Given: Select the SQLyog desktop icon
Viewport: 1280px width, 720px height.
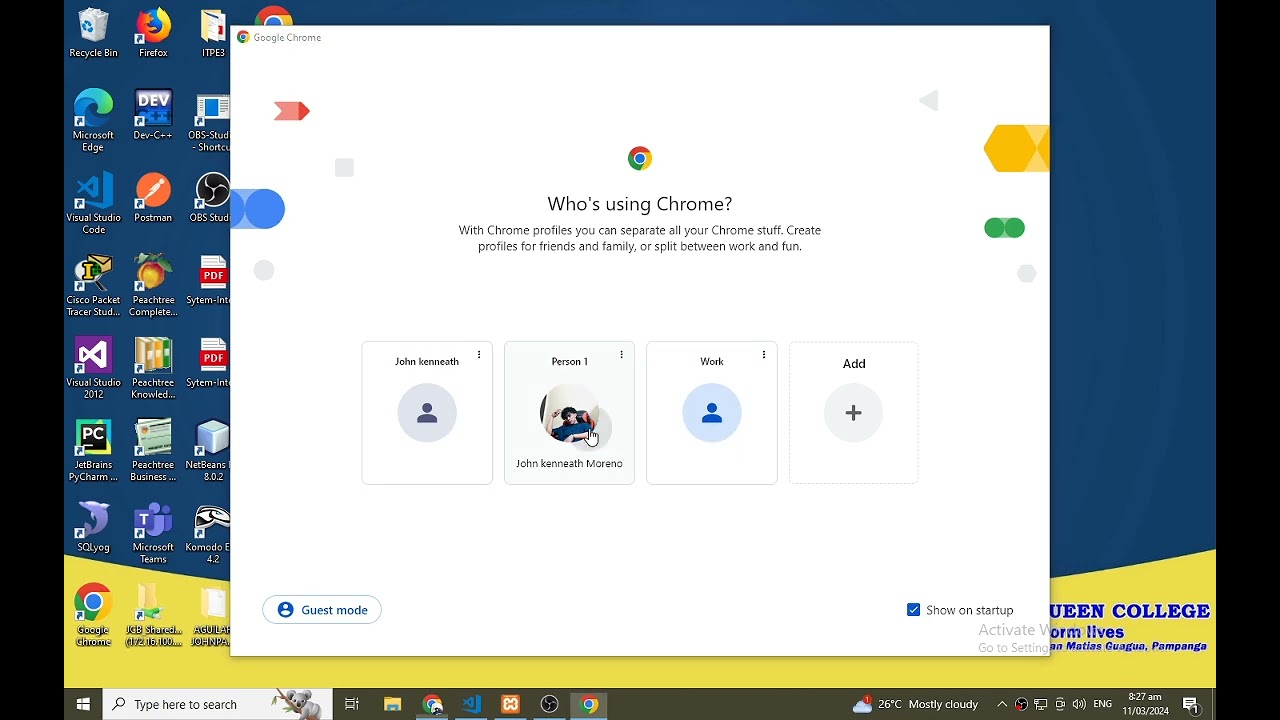Looking at the screenshot, I should click(x=93, y=527).
